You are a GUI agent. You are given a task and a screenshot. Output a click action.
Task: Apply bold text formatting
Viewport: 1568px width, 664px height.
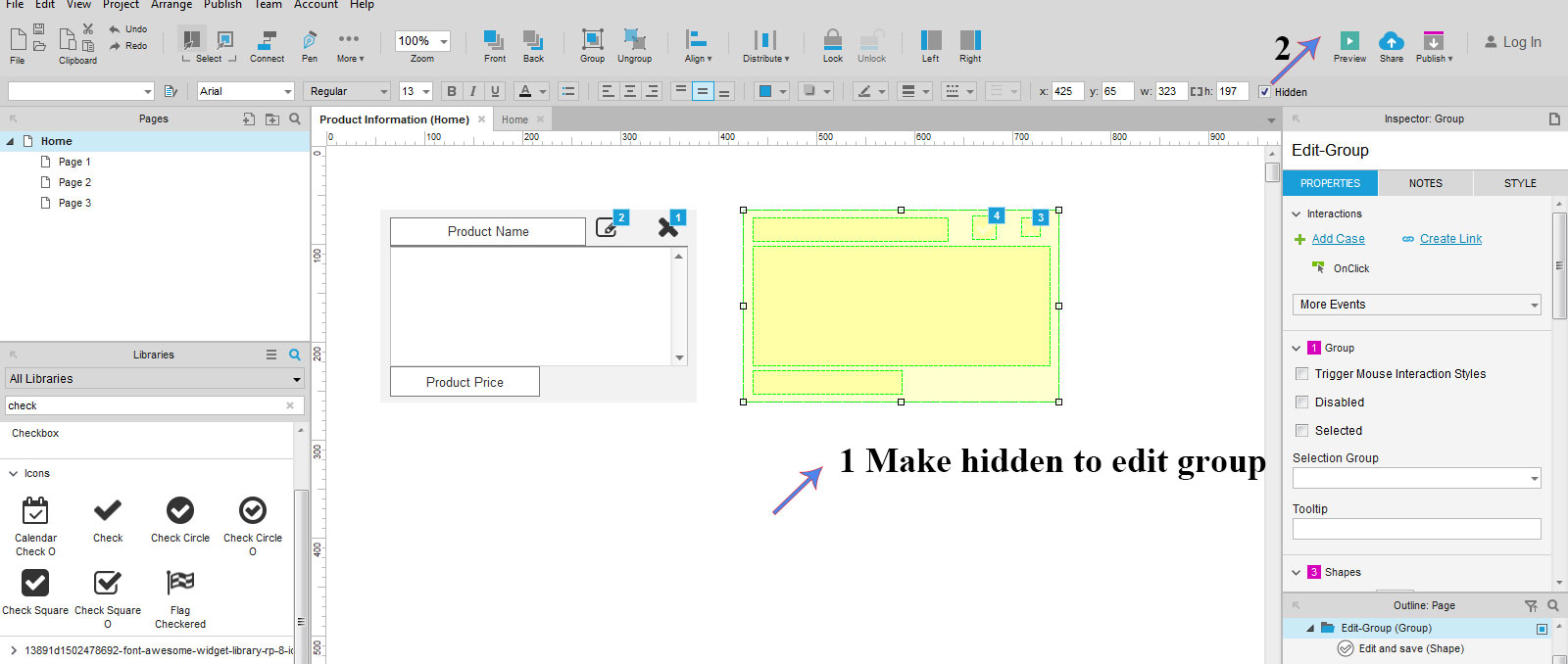452,91
